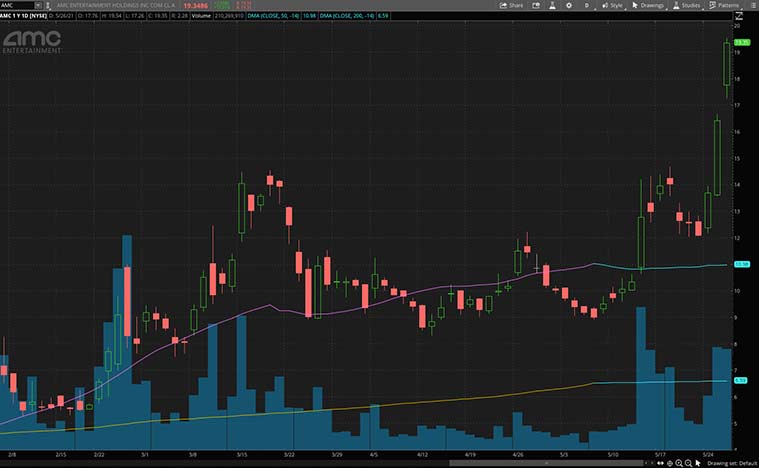Open the Style menu
759x468 pixels.
(x=612, y=5)
